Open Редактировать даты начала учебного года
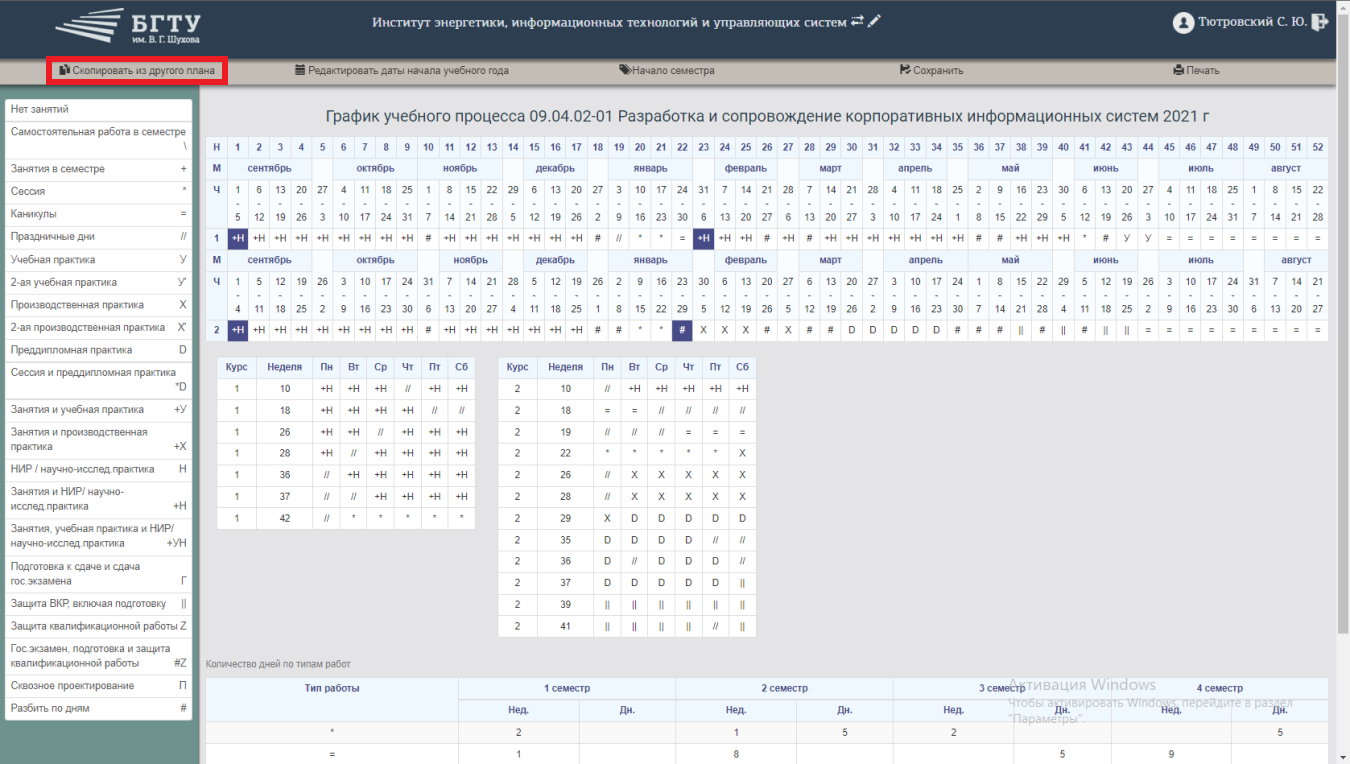The image size is (1350, 764). (401, 71)
